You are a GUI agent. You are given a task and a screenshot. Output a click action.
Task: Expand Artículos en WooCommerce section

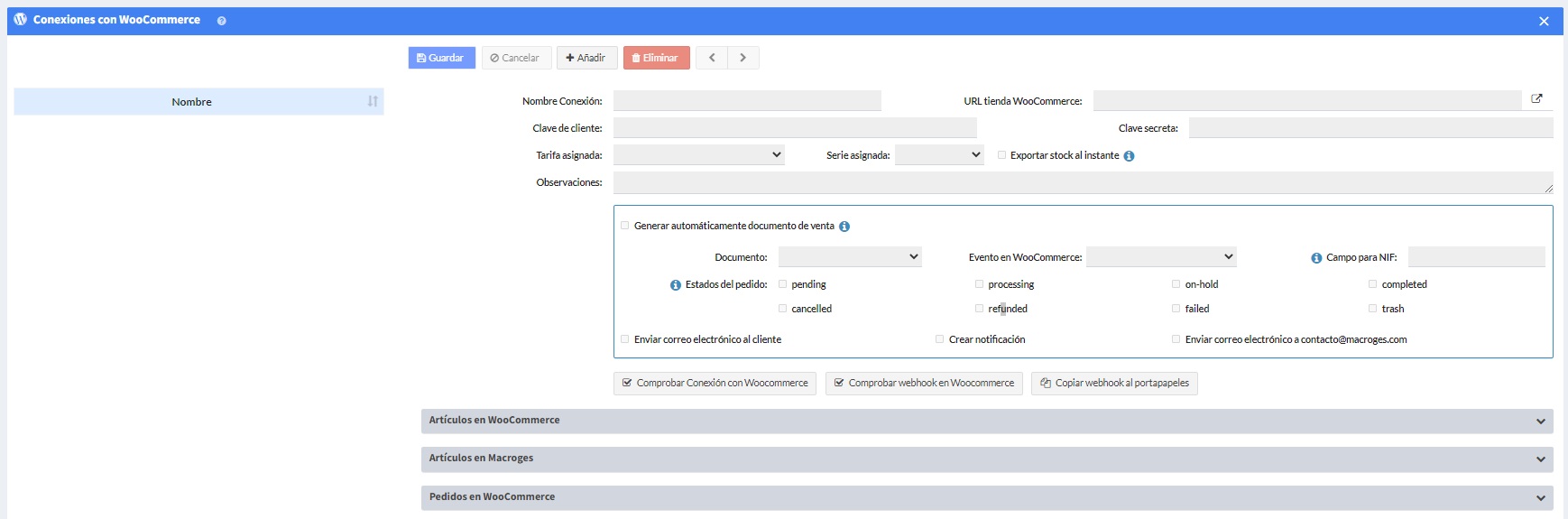(x=987, y=421)
